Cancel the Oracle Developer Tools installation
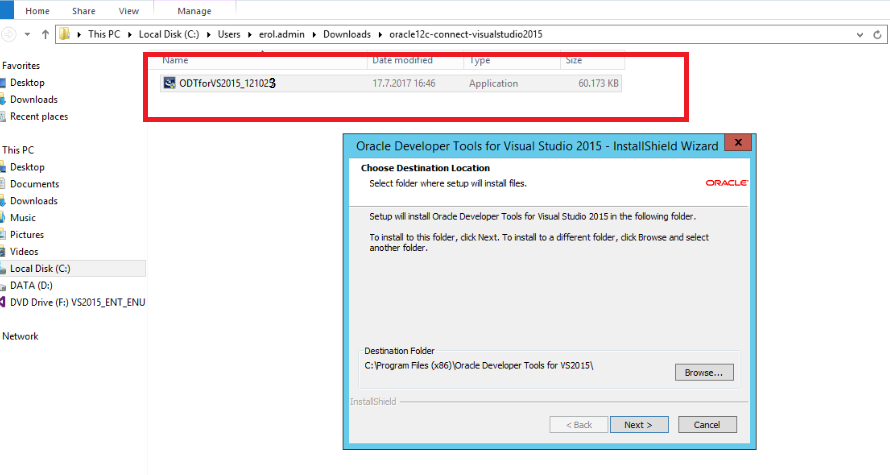Screen dimensions: 890x475 pos(707,425)
